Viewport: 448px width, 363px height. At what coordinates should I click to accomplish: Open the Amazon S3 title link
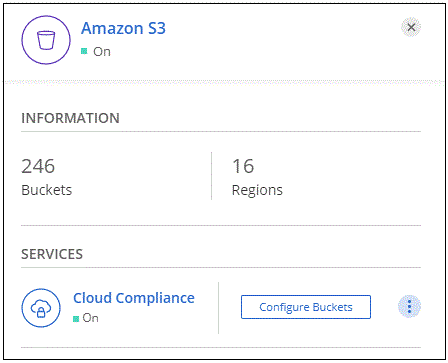coord(123,28)
